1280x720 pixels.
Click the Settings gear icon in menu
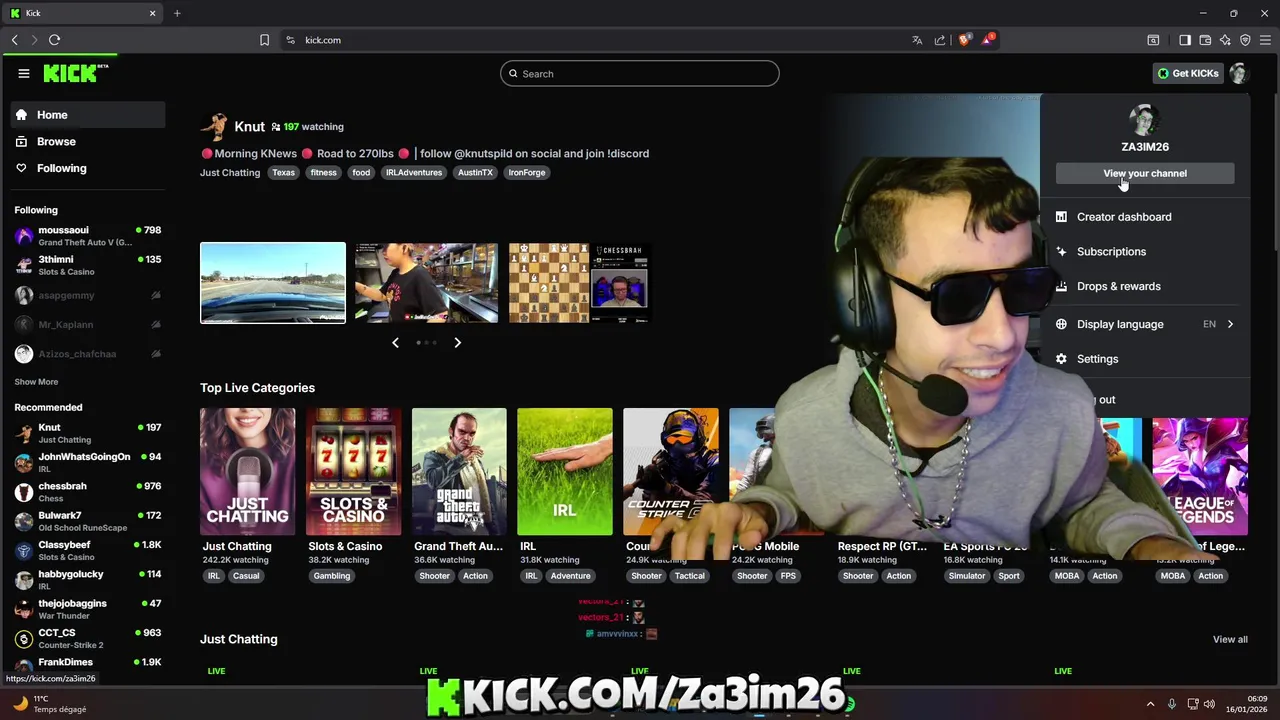[1061, 359]
